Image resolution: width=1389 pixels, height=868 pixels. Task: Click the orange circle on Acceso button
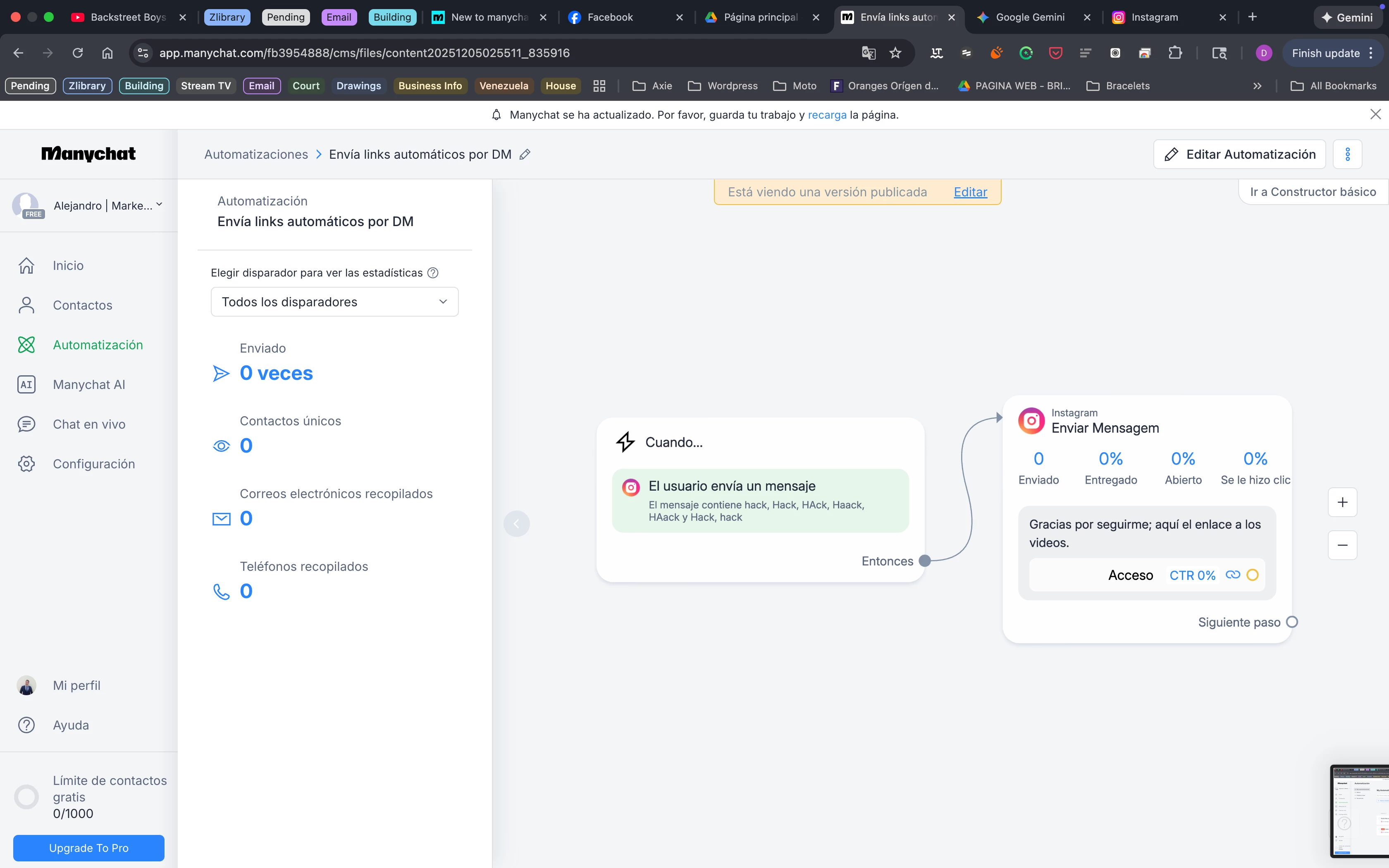(1253, 575)
